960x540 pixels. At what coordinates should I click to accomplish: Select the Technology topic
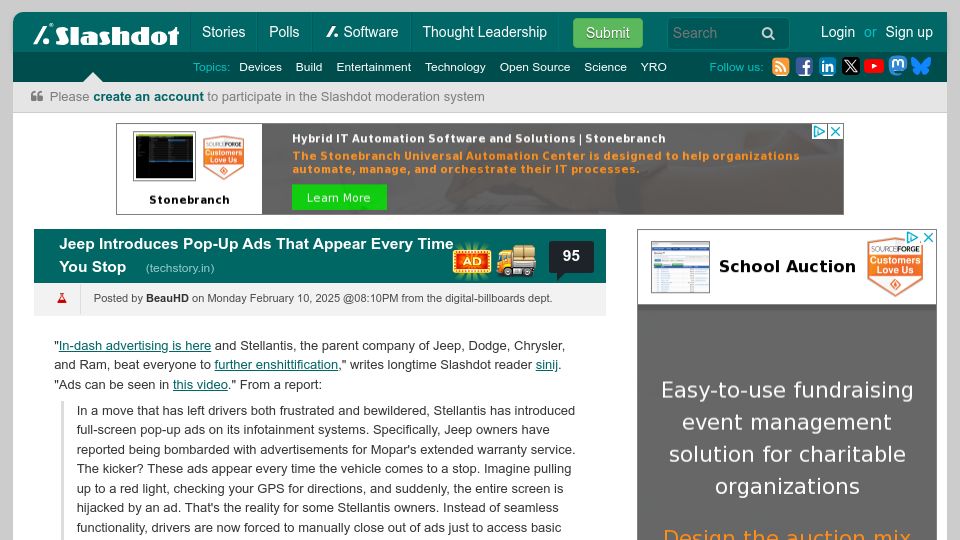click(x=455, y=67)
